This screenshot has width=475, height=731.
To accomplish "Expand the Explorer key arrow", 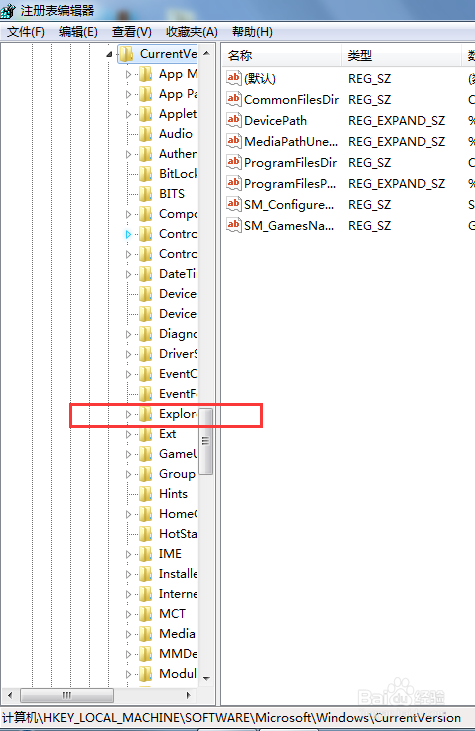I will click(x=128, y=414).
